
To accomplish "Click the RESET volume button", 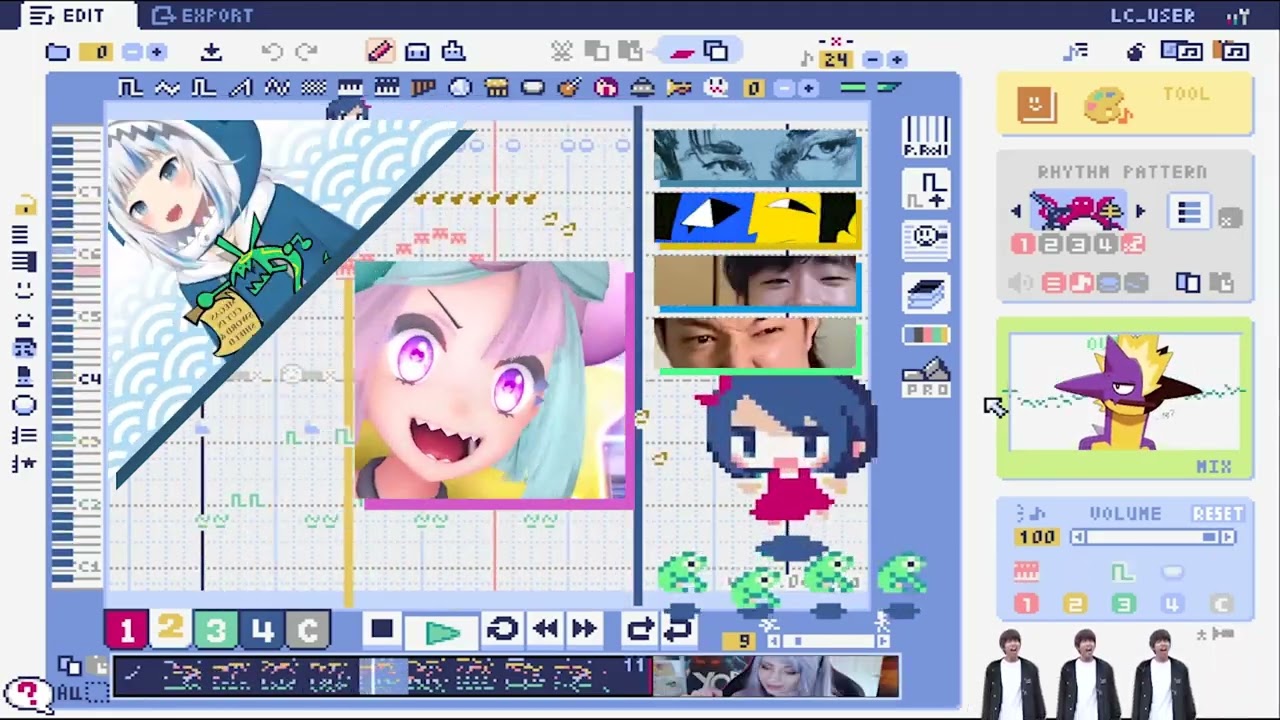I will click(1217, 513).
